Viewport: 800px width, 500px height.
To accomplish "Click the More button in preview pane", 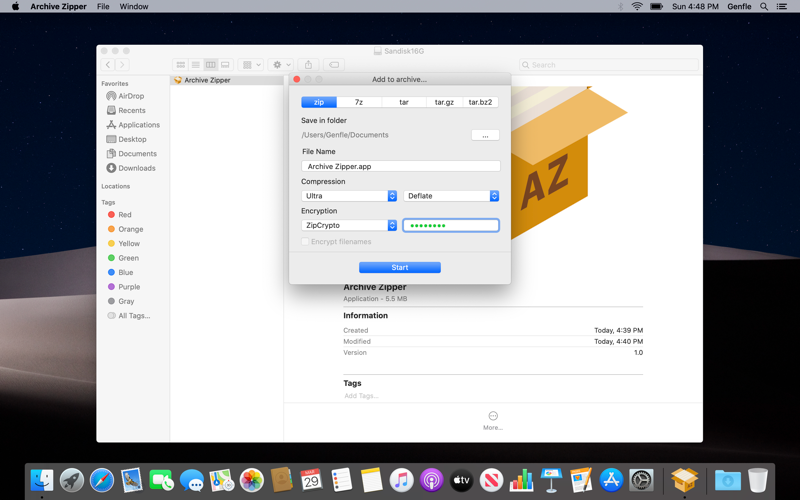I will [493, 421].
